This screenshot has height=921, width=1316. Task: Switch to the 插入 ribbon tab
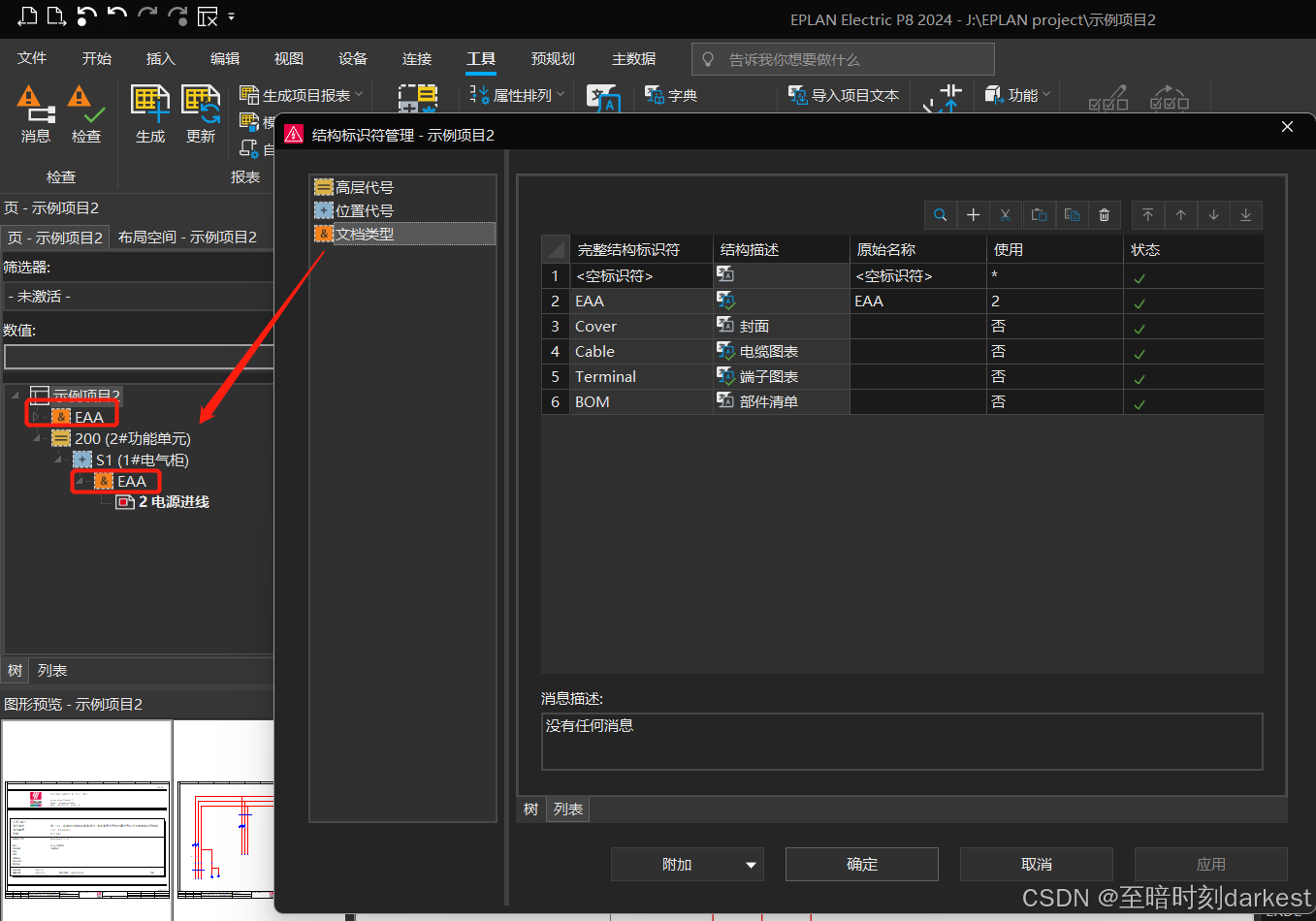(161, 58)
